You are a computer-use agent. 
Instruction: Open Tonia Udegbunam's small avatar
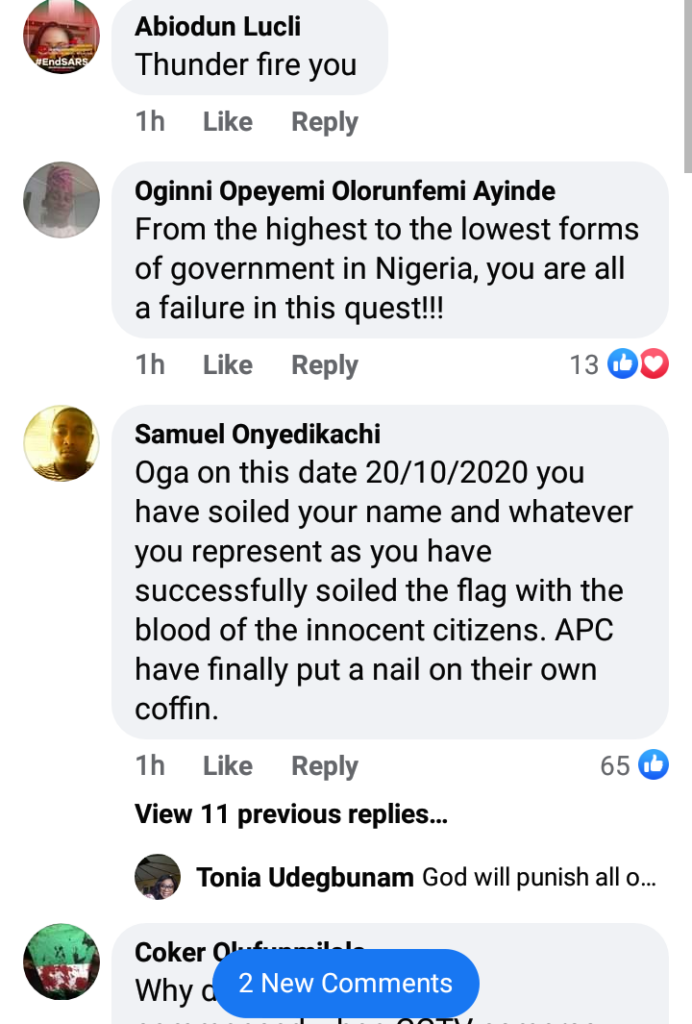point(158,877)
